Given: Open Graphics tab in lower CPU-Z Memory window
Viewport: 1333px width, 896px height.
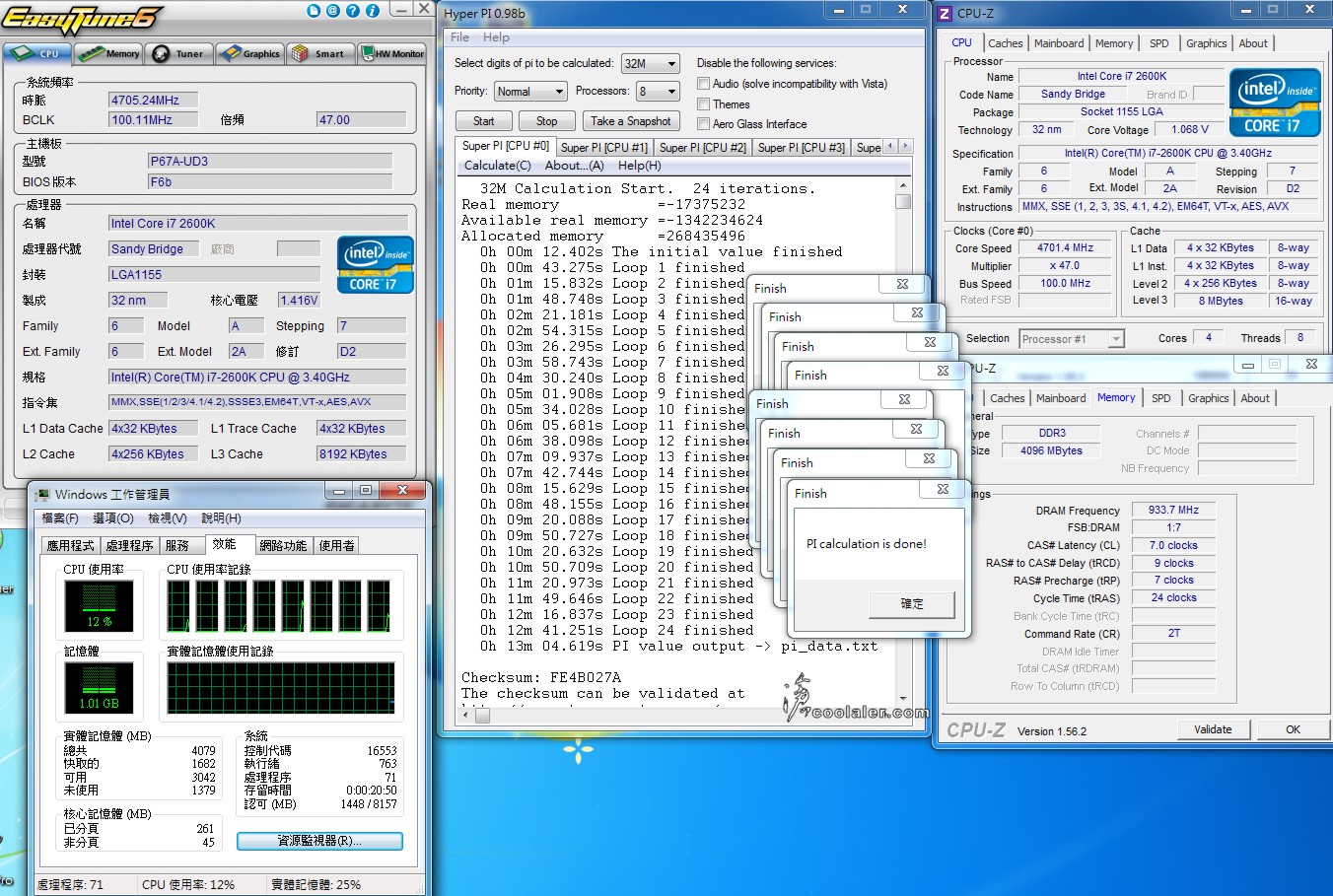Looking at the screenshot, I should click(1209, 398).
